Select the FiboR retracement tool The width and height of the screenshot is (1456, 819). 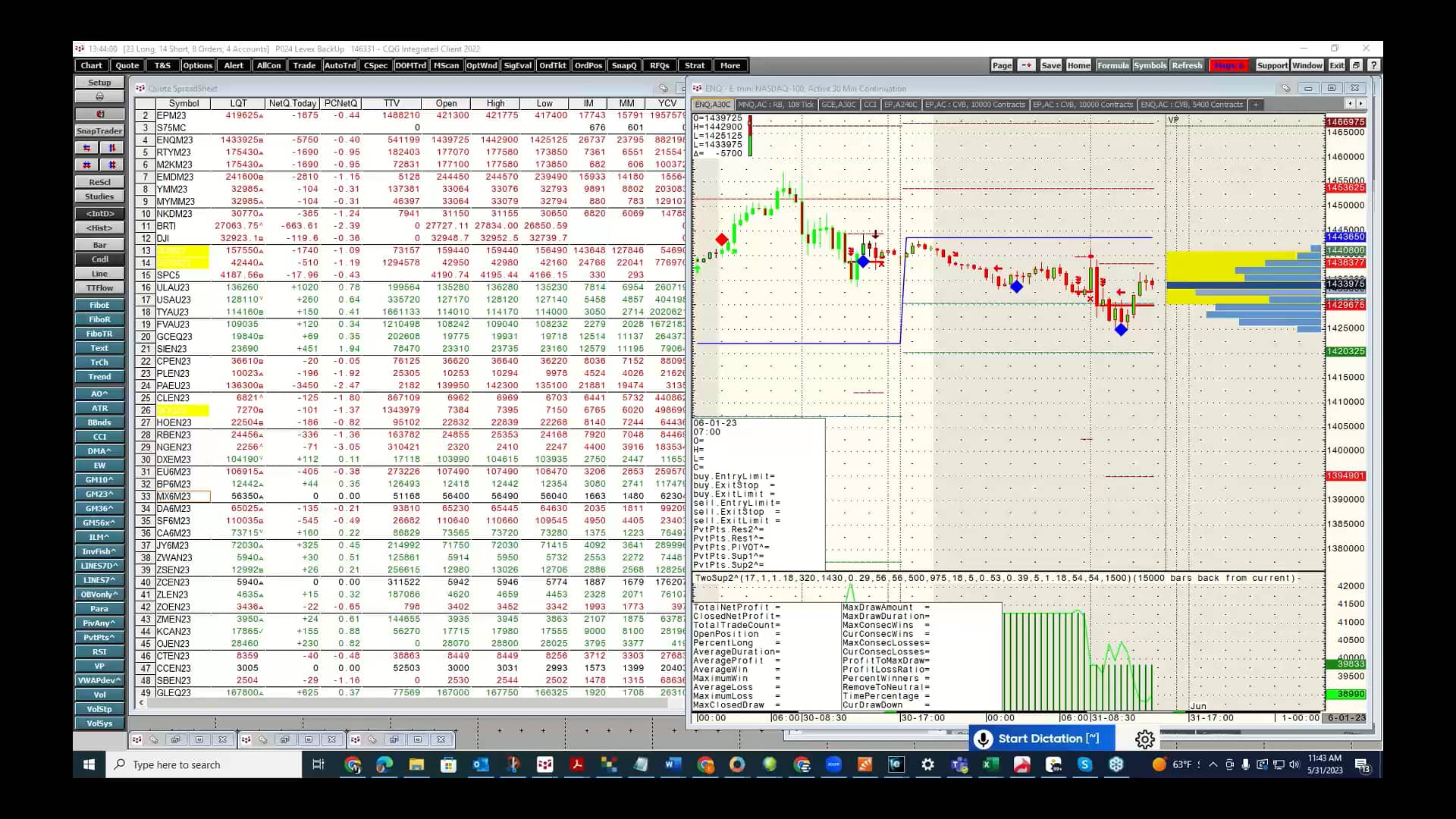[99, 319]
